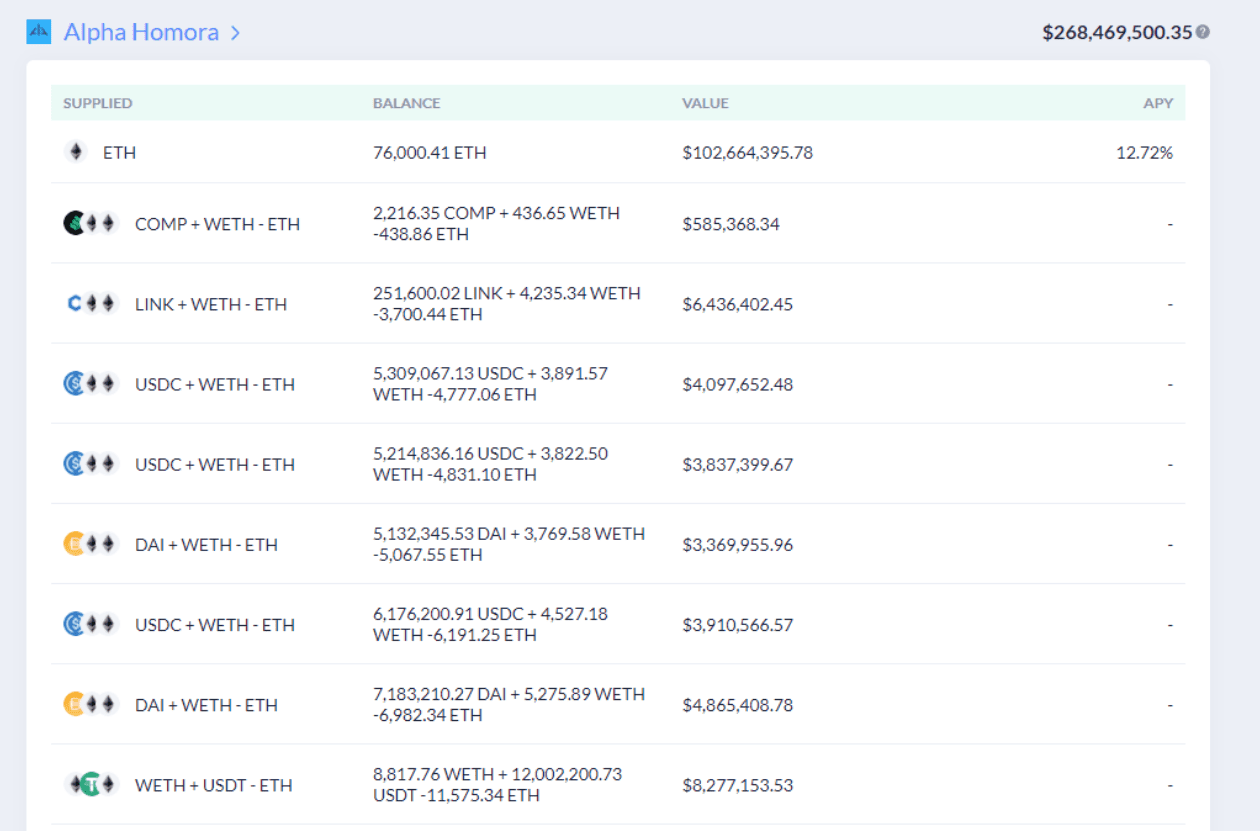Click the help icon beside $268,469,500.35
The height and width of the screenshot is (831, 1260).
[x=1203, y=32]
